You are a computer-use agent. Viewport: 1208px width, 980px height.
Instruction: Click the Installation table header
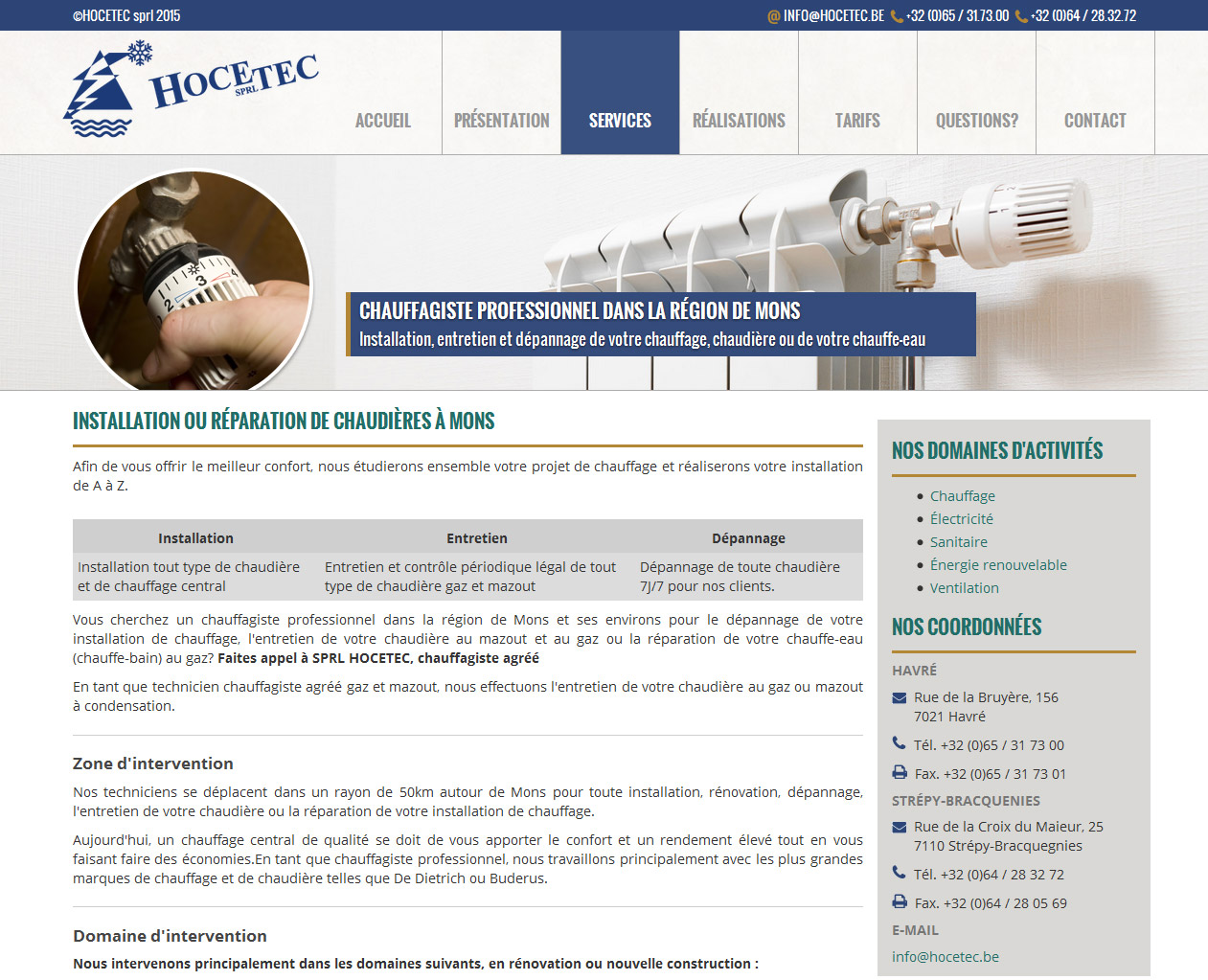195,538
